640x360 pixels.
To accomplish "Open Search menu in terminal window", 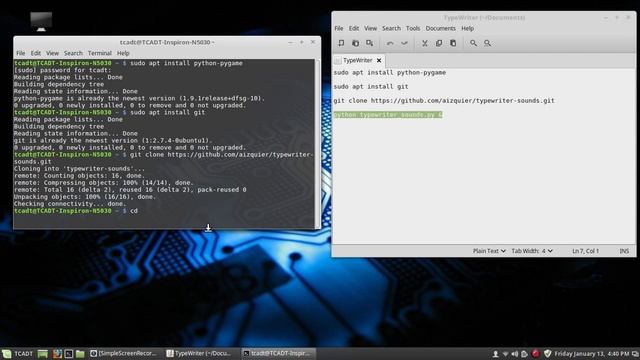I will (73, 53).
